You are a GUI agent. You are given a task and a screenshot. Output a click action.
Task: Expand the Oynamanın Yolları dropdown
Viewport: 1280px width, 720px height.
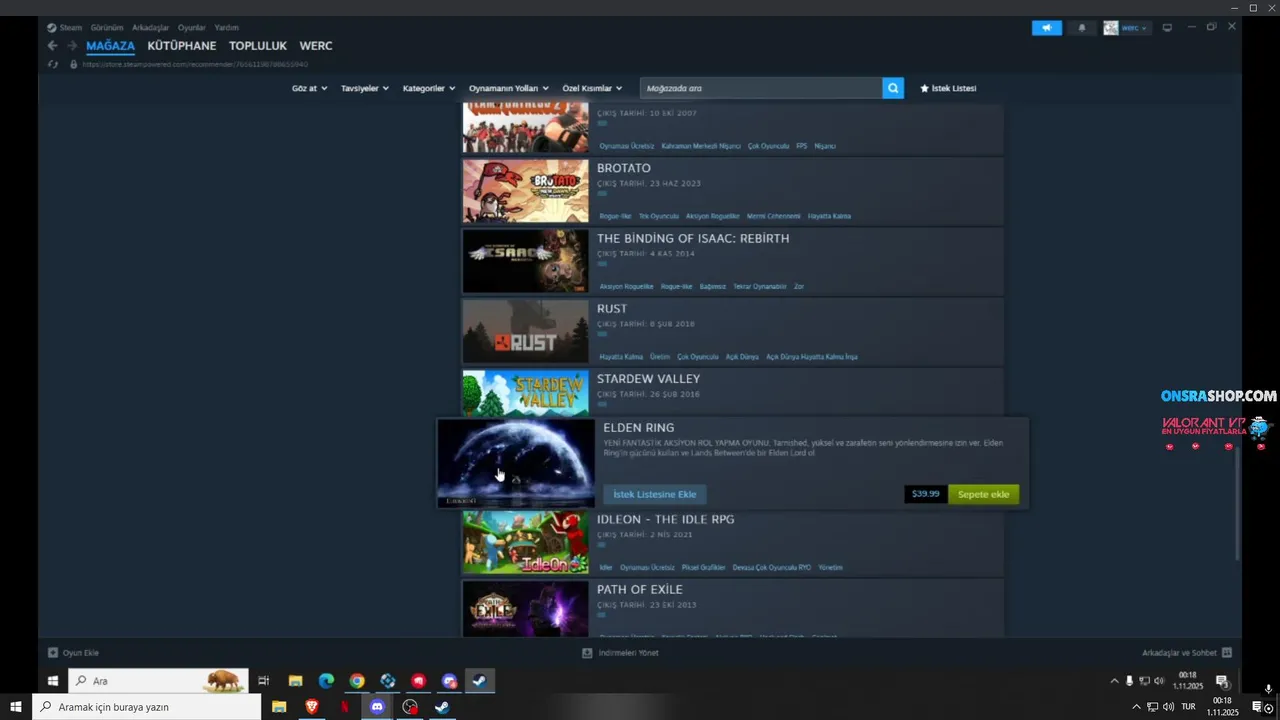(x=509, y=88)
